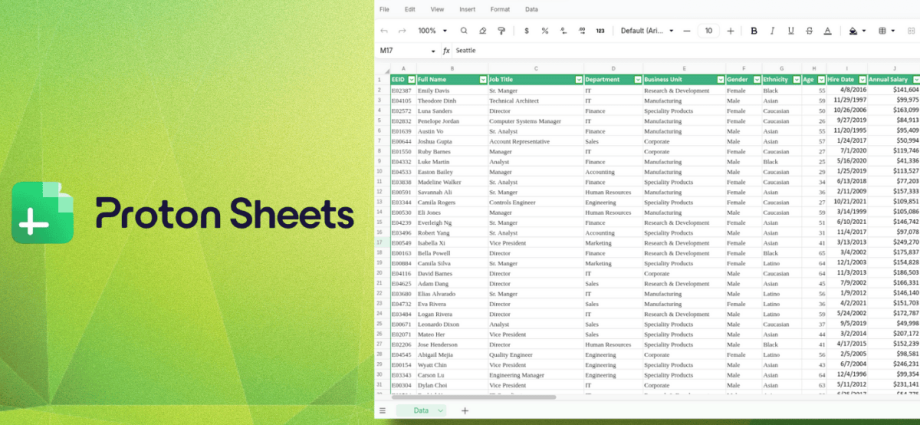This screenshot has width=920, height=425.
Task: Open the cell reference M17 dropdown
Action: [x=433, y=51]
